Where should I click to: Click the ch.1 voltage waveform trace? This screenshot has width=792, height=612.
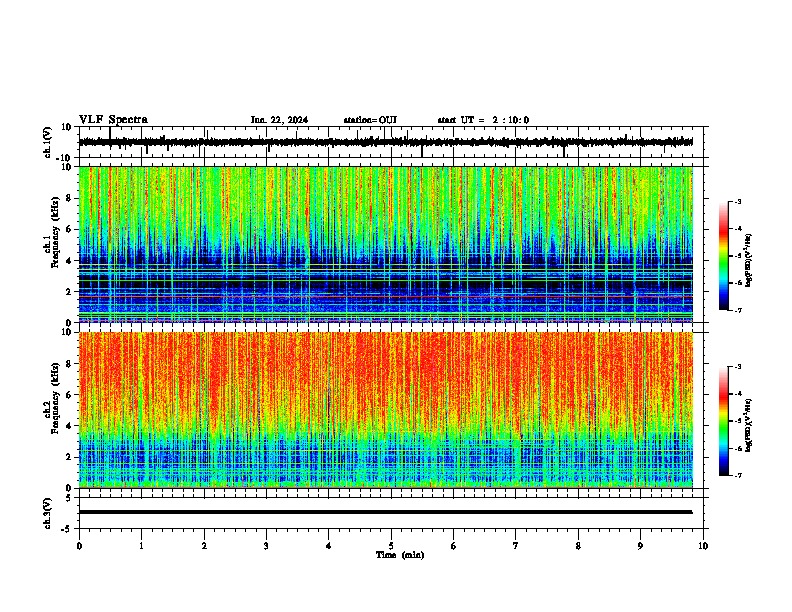[385, 142]
